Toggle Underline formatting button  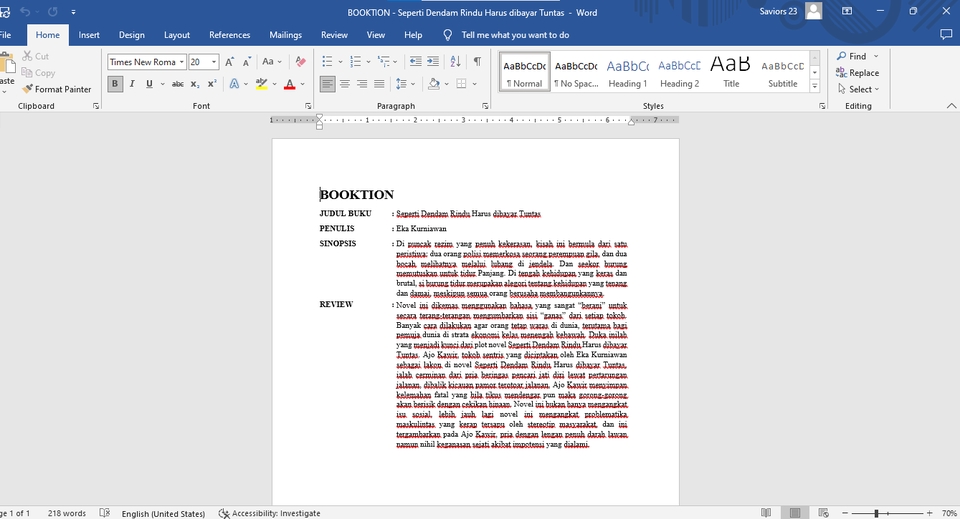click(149, 84)
